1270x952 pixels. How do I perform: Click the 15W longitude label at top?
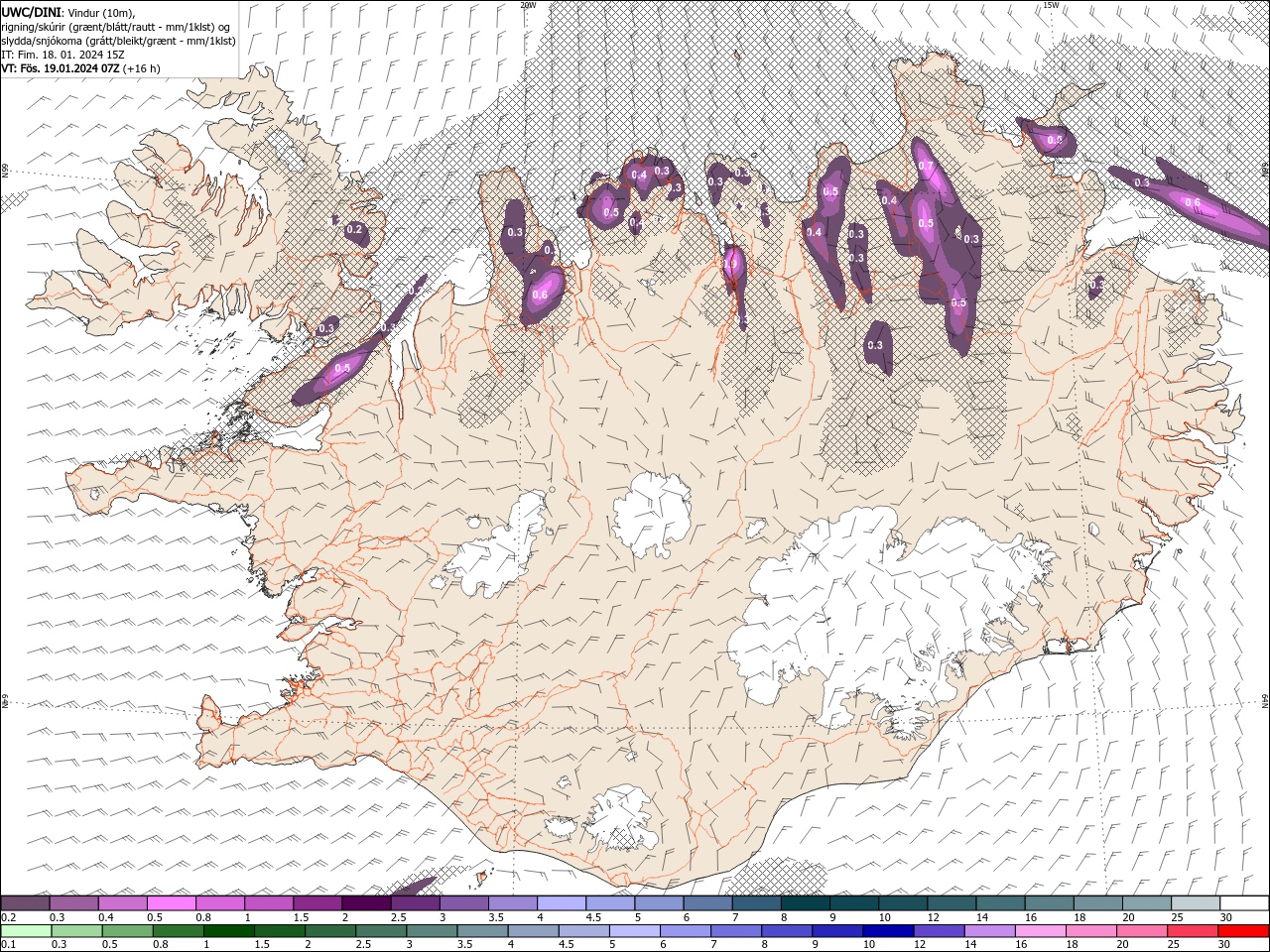tap(1051, 5)
